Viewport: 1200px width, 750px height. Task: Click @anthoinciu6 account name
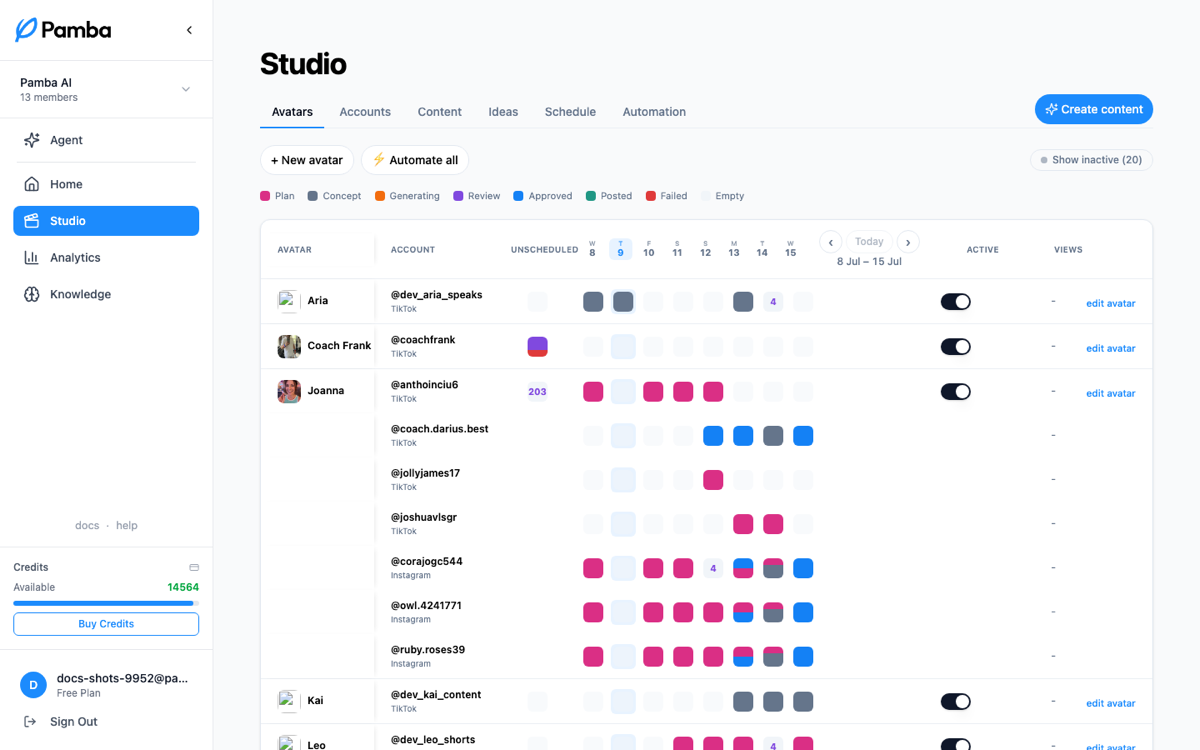click(x=425, y=385)
